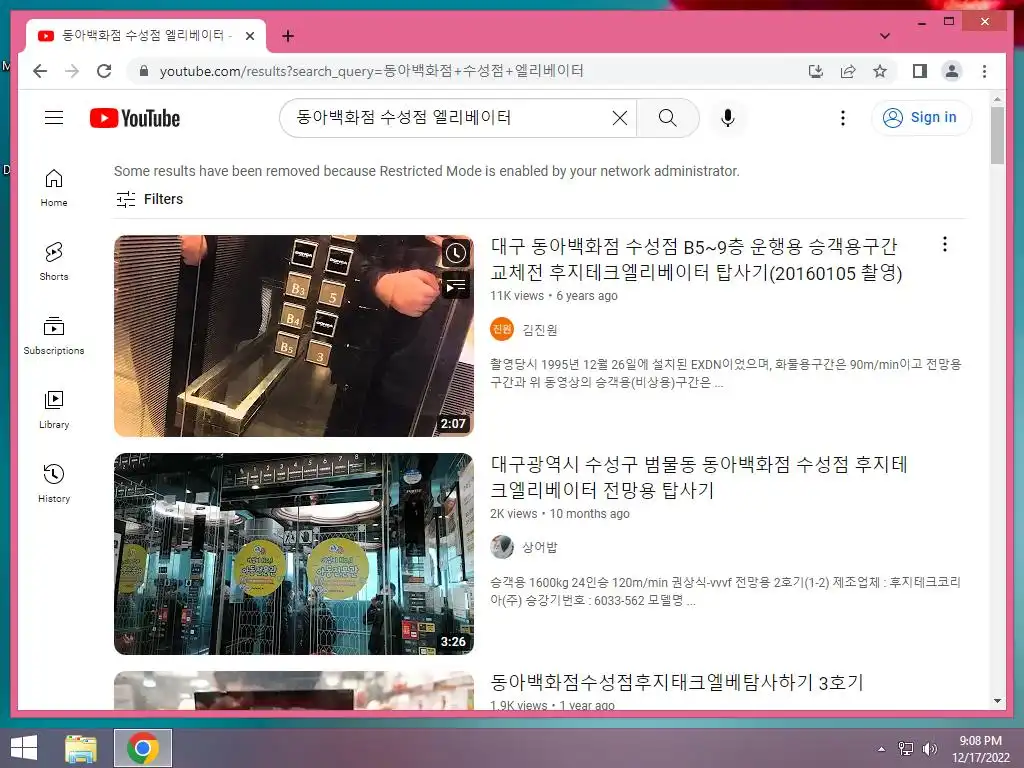Open video 대구 동아백화점 수성점 B5~9층 title
The height and width of the screenshot is (768, 1024).
(696, 259)
